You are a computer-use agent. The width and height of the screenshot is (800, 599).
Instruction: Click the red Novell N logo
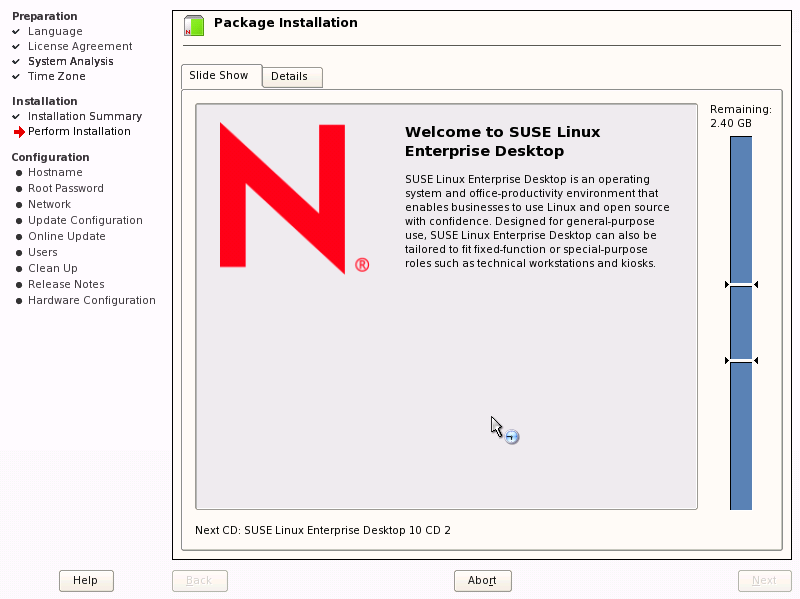[282, 198]
